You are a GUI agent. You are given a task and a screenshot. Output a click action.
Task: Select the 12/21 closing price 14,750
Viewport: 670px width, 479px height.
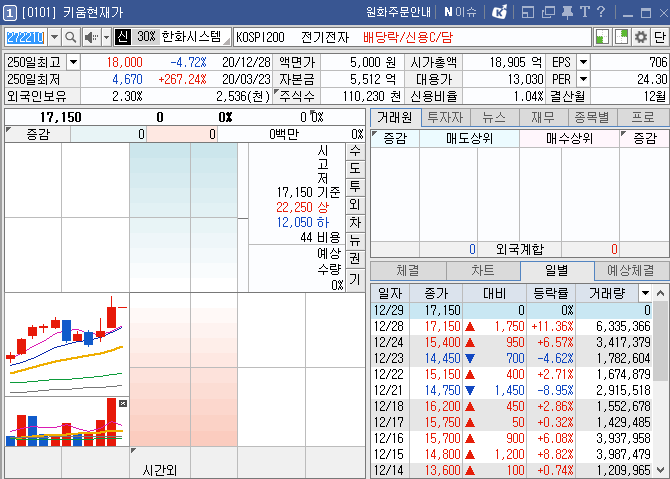coord(442,391)
